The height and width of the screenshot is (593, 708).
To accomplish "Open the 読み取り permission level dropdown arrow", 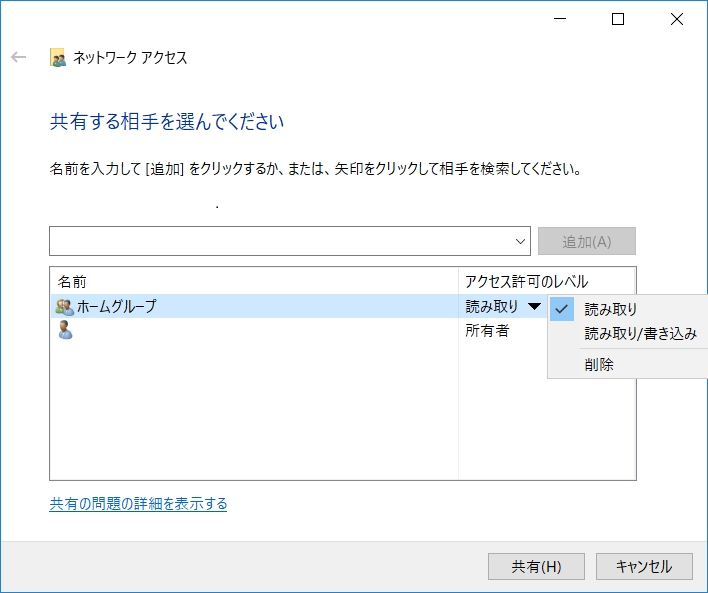I will (535, 307).
